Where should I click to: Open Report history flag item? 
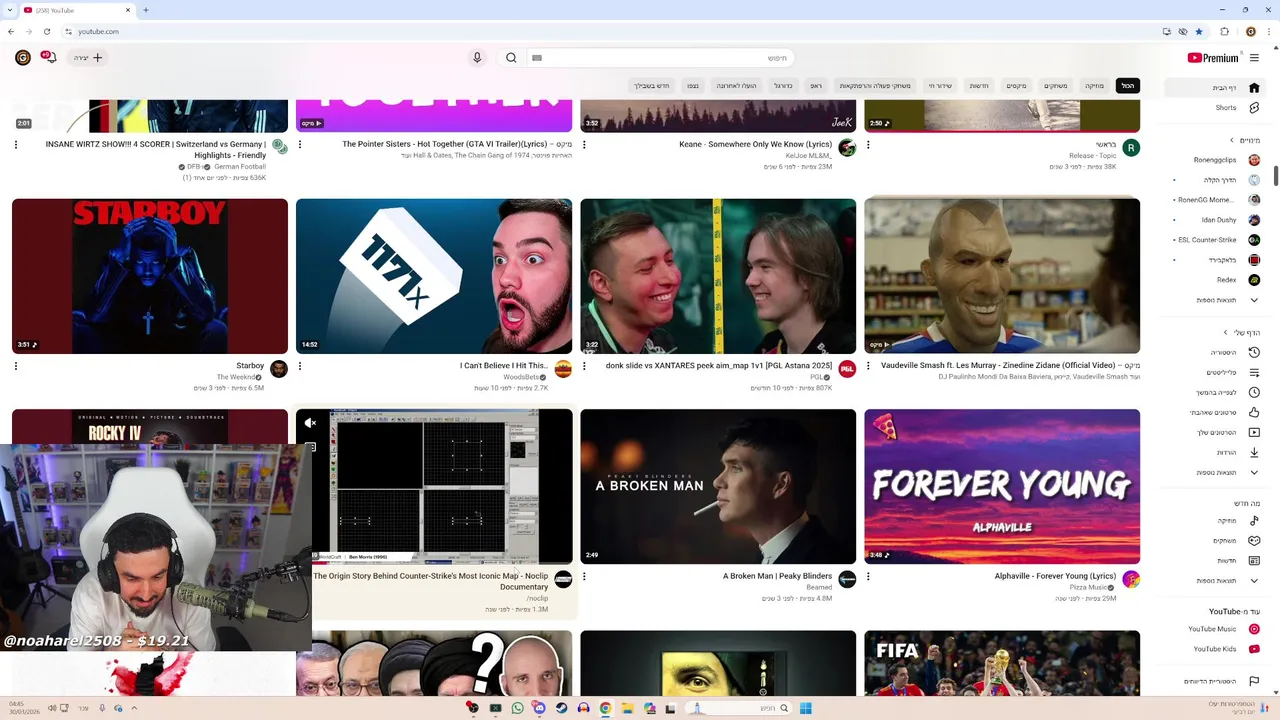point(1215,681)
